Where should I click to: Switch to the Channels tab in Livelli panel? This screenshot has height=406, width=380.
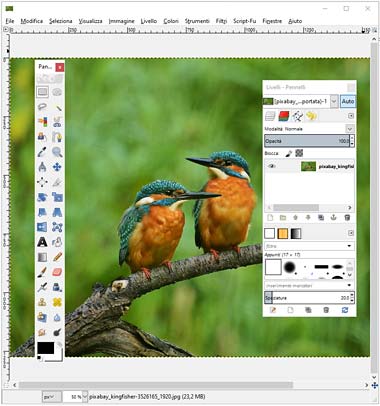pos(284,116)
